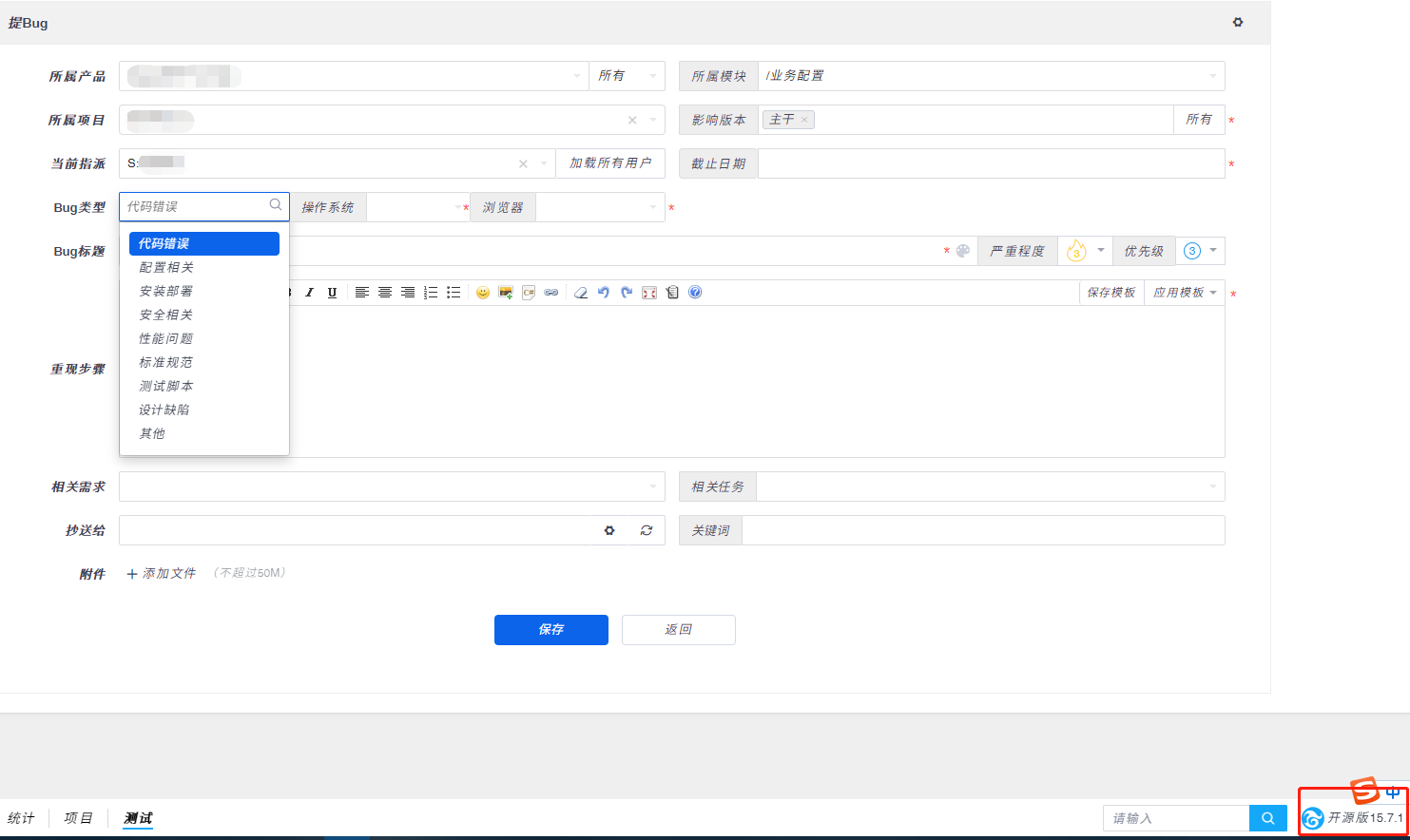Viewport: 1410px width, 840px height.
Task: Select 标准规范 in the Bug type list
Action: pos(204,362)
